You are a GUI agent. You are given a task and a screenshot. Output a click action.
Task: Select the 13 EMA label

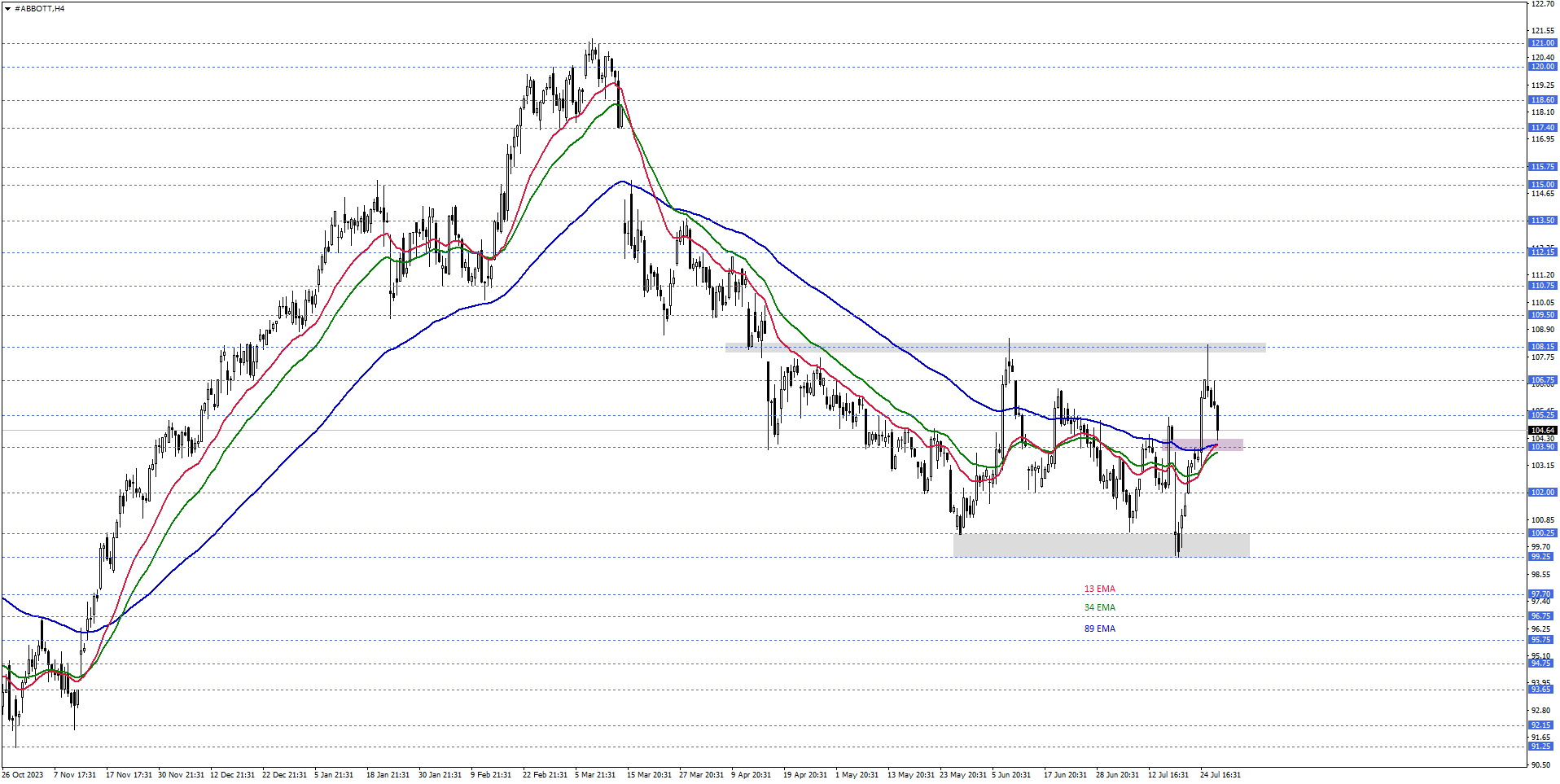(1099, 589)
